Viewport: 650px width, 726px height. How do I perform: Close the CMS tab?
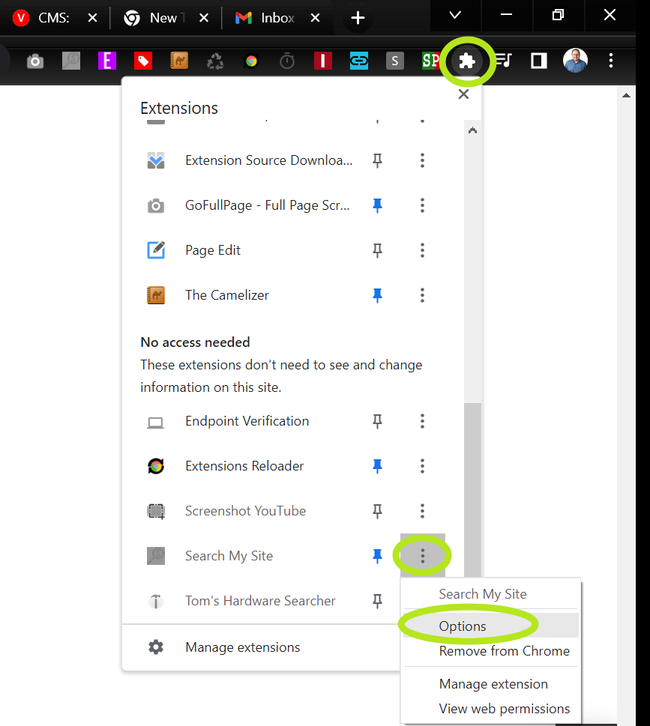[x=93, y=18]
